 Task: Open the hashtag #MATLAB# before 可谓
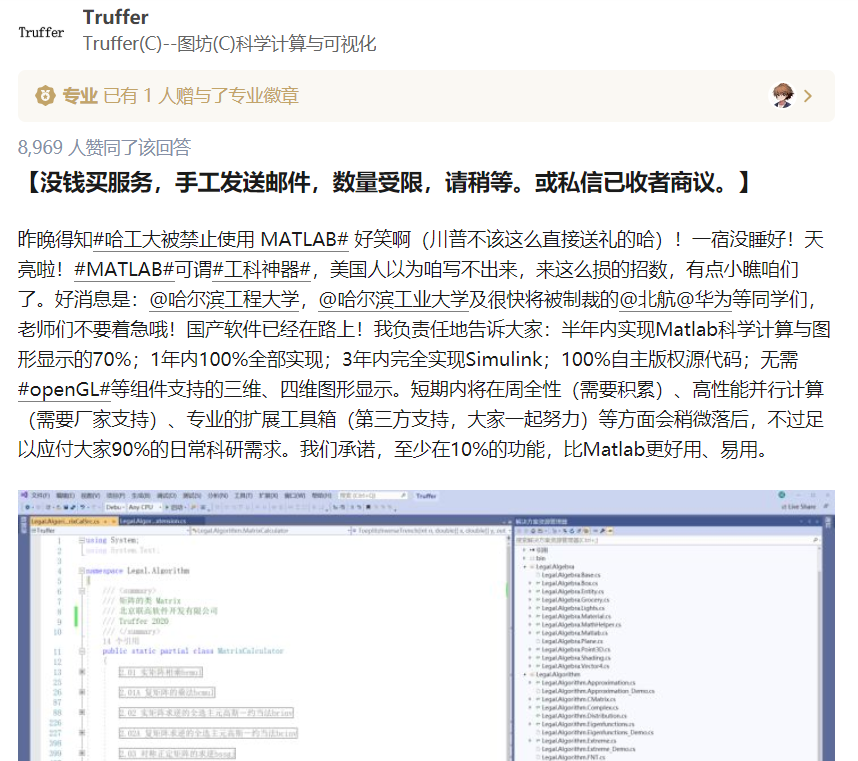[x=124, y=269]
